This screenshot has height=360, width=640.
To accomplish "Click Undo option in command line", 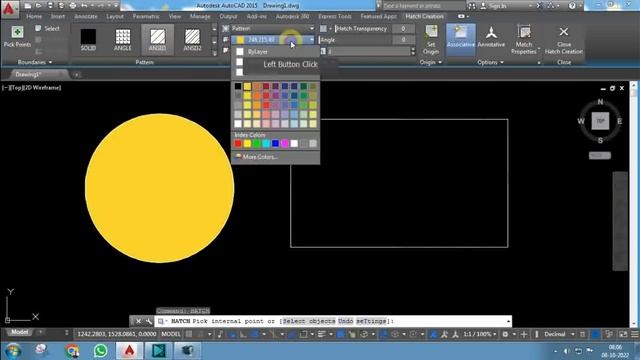I will [x=345, y=321].
